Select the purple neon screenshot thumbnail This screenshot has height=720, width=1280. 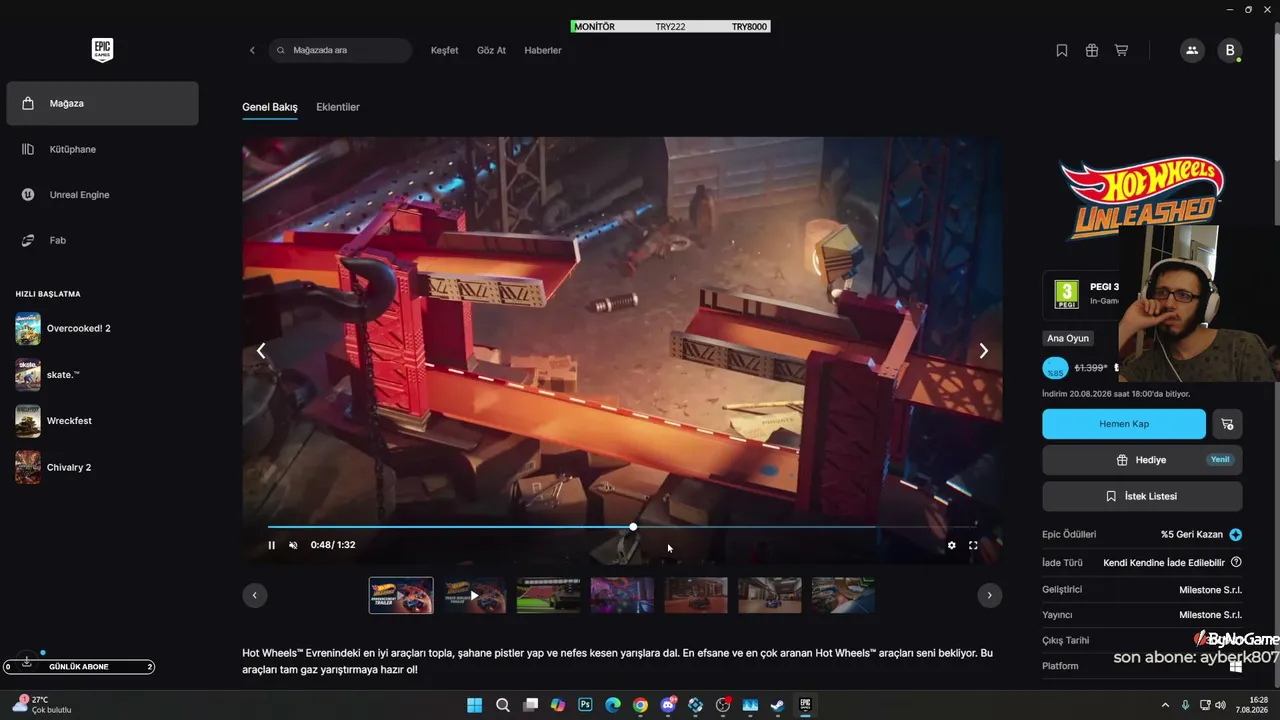click(622, 595)
